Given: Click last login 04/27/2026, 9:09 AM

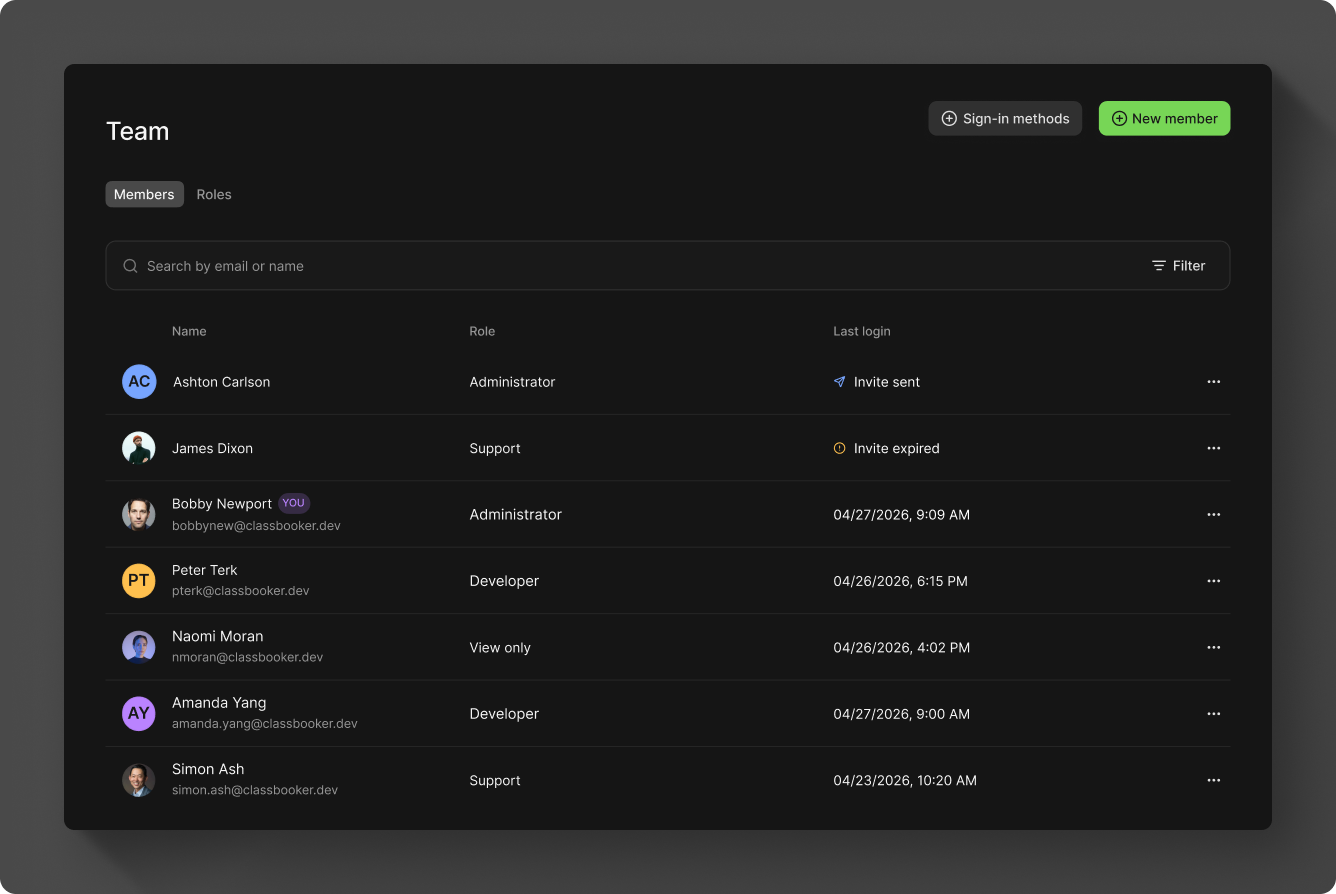Looking at the screenshot, I should (x=901, y=515).
